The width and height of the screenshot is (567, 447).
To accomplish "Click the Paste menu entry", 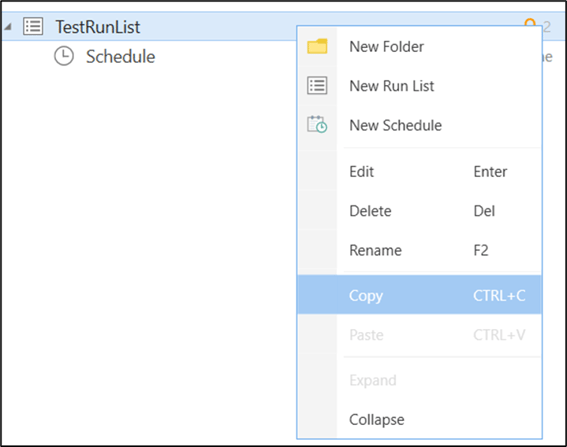I will click(x=419, y=335).
